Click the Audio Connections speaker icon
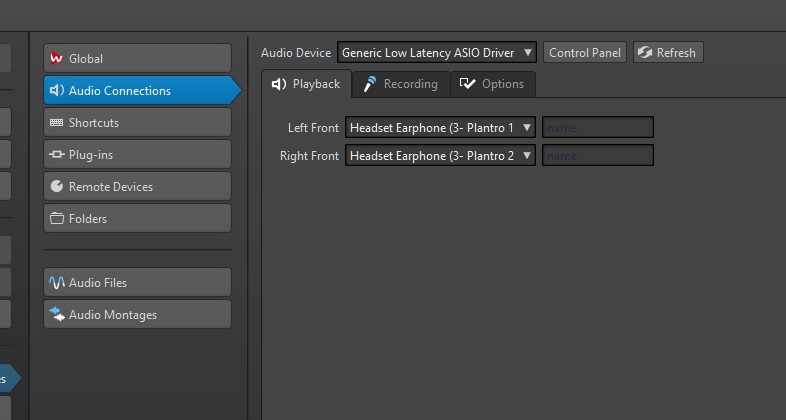 pos(57,91)
